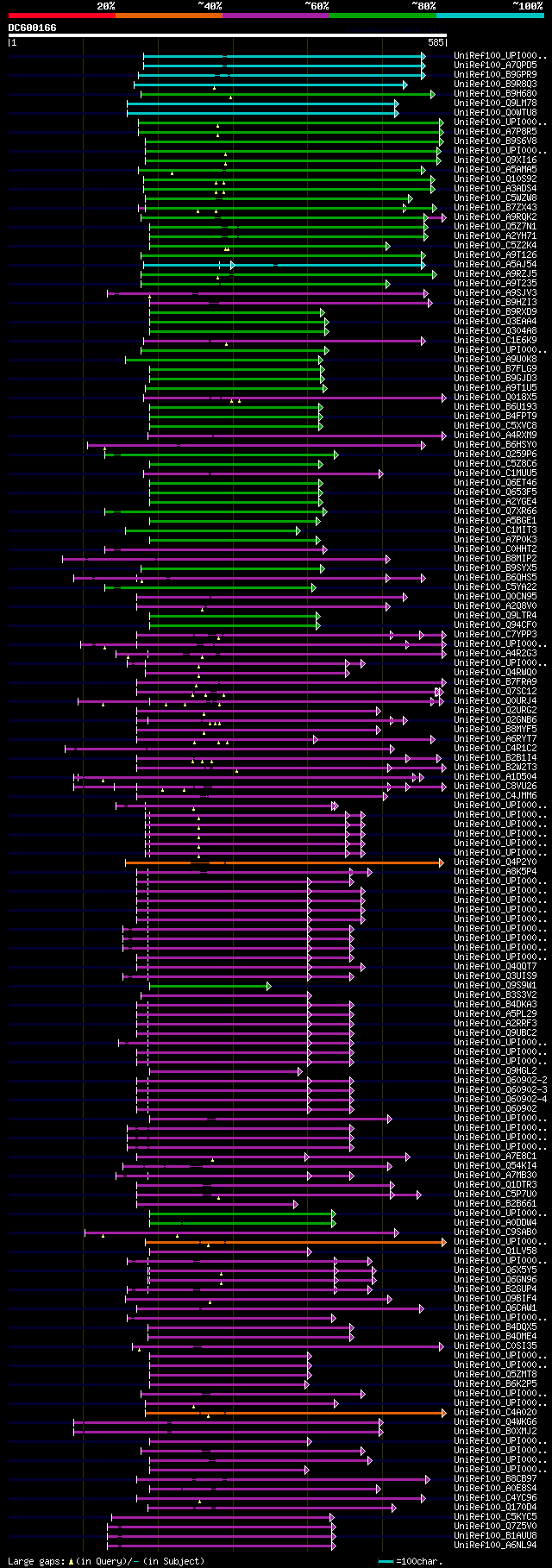The height and width of the screenshot is (1568, 552).
Task: Click the cyan ~100% identity legend segment
Action: pos(490,15)
